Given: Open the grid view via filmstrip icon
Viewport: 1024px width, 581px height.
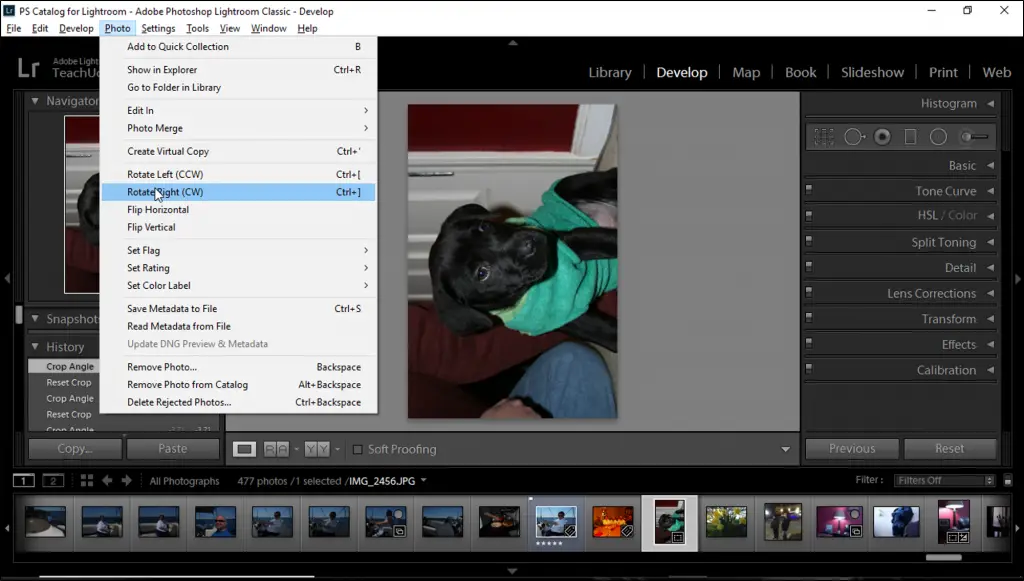Looking at the screenshot, I should [x=87, y=481].
